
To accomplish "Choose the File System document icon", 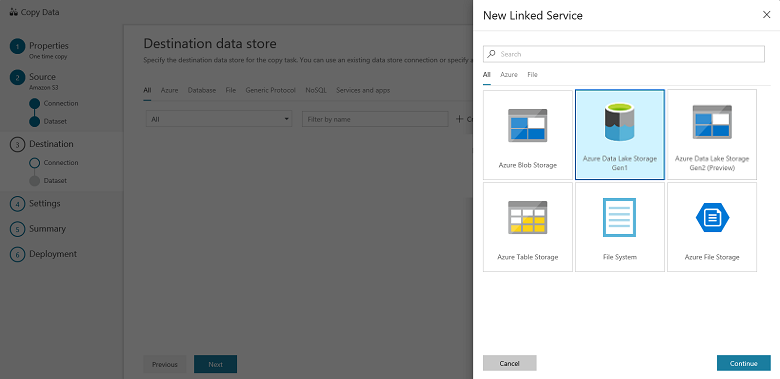I will [x=619, y=217].
